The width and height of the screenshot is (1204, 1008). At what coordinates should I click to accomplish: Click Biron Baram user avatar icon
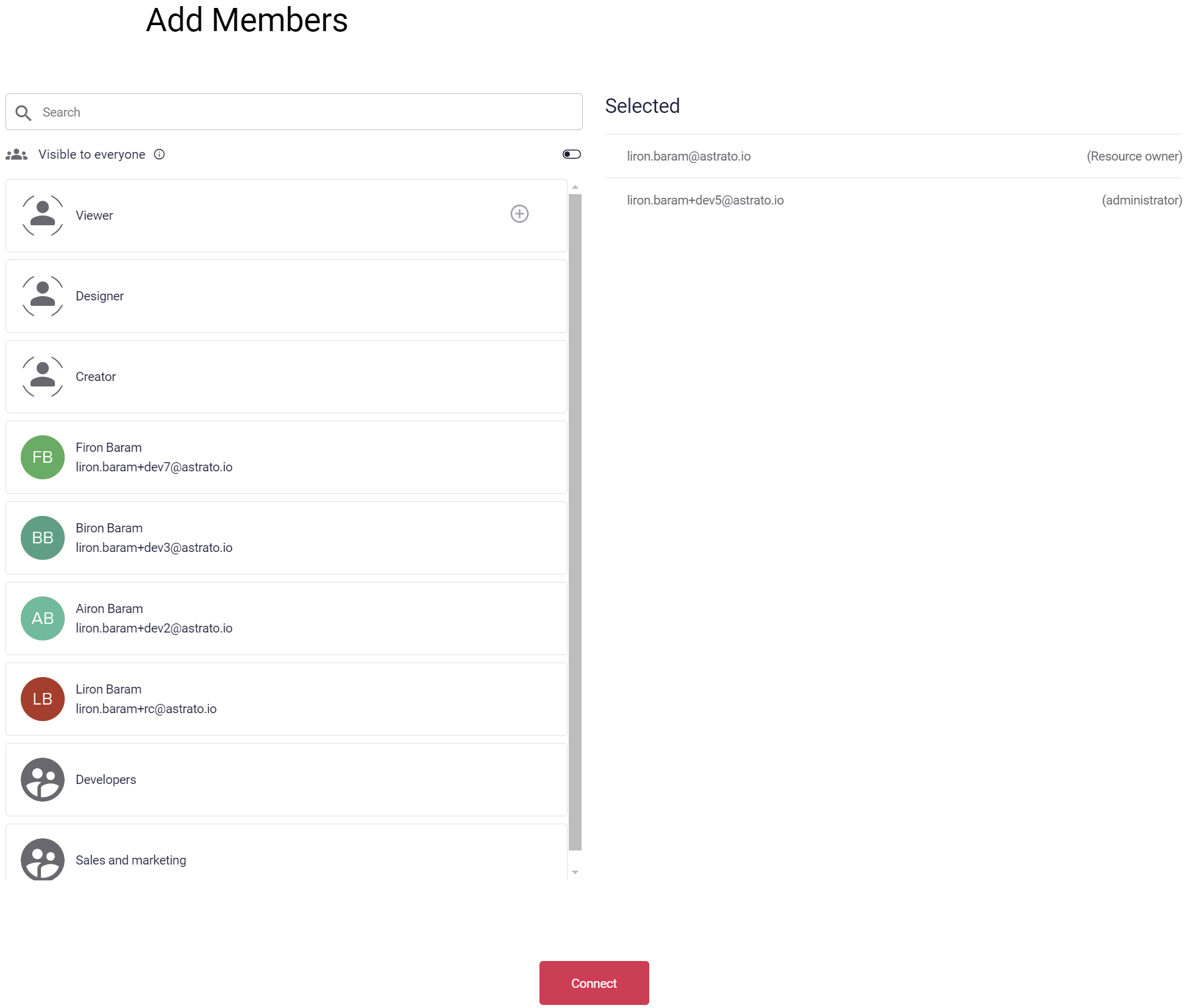pyautogui.click(x=43, y=537)
